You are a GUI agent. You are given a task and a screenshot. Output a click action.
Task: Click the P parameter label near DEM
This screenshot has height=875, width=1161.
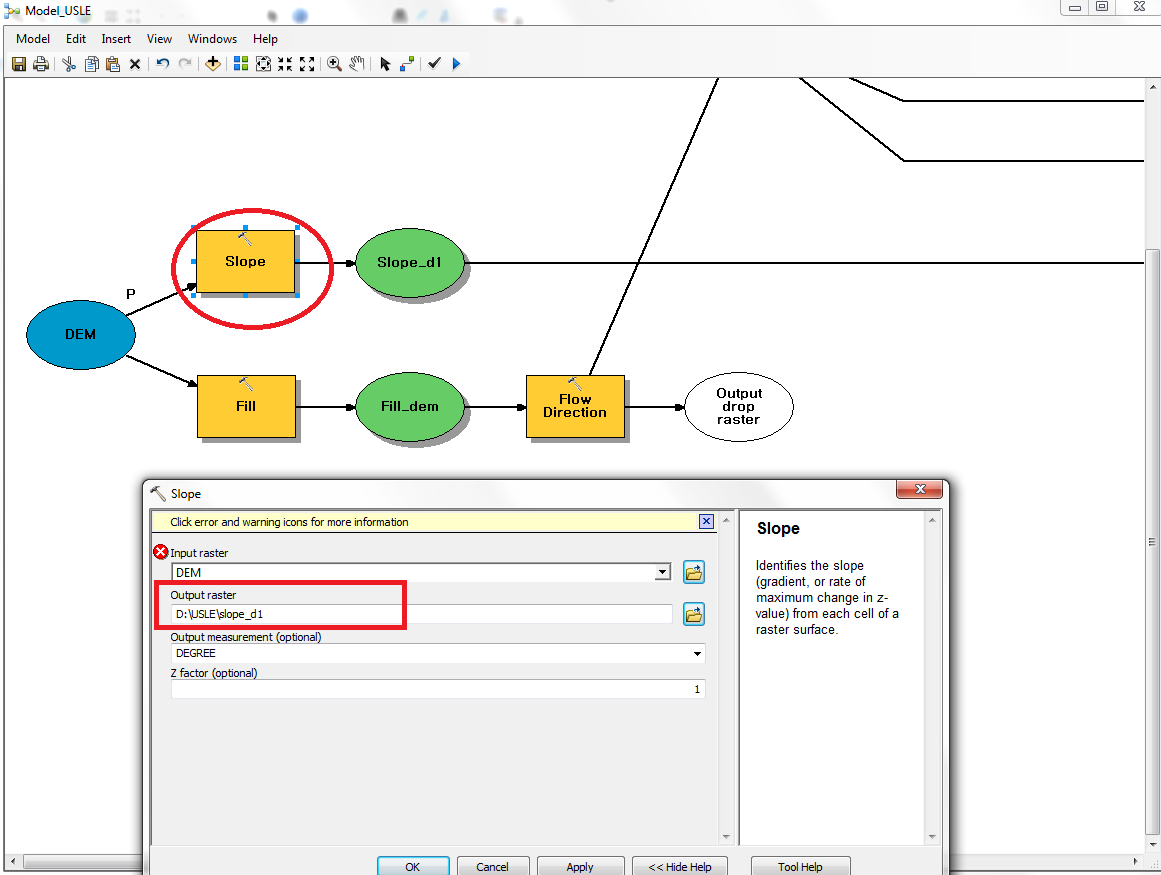click(131, 294)
